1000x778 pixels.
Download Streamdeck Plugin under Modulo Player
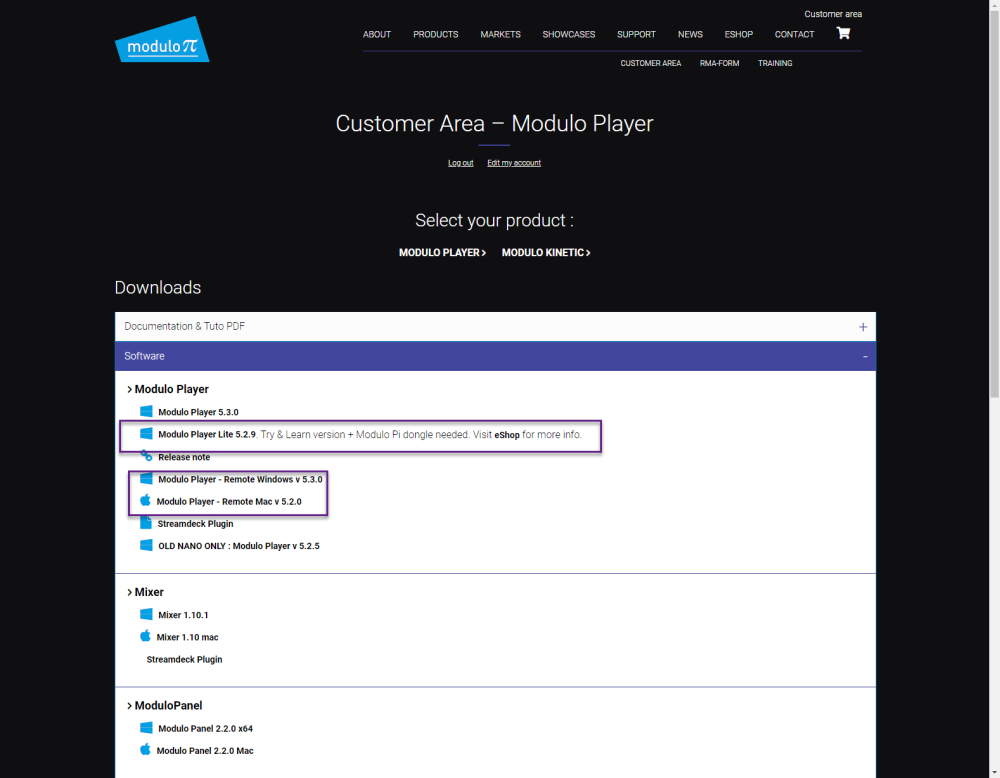coord(195,524)
